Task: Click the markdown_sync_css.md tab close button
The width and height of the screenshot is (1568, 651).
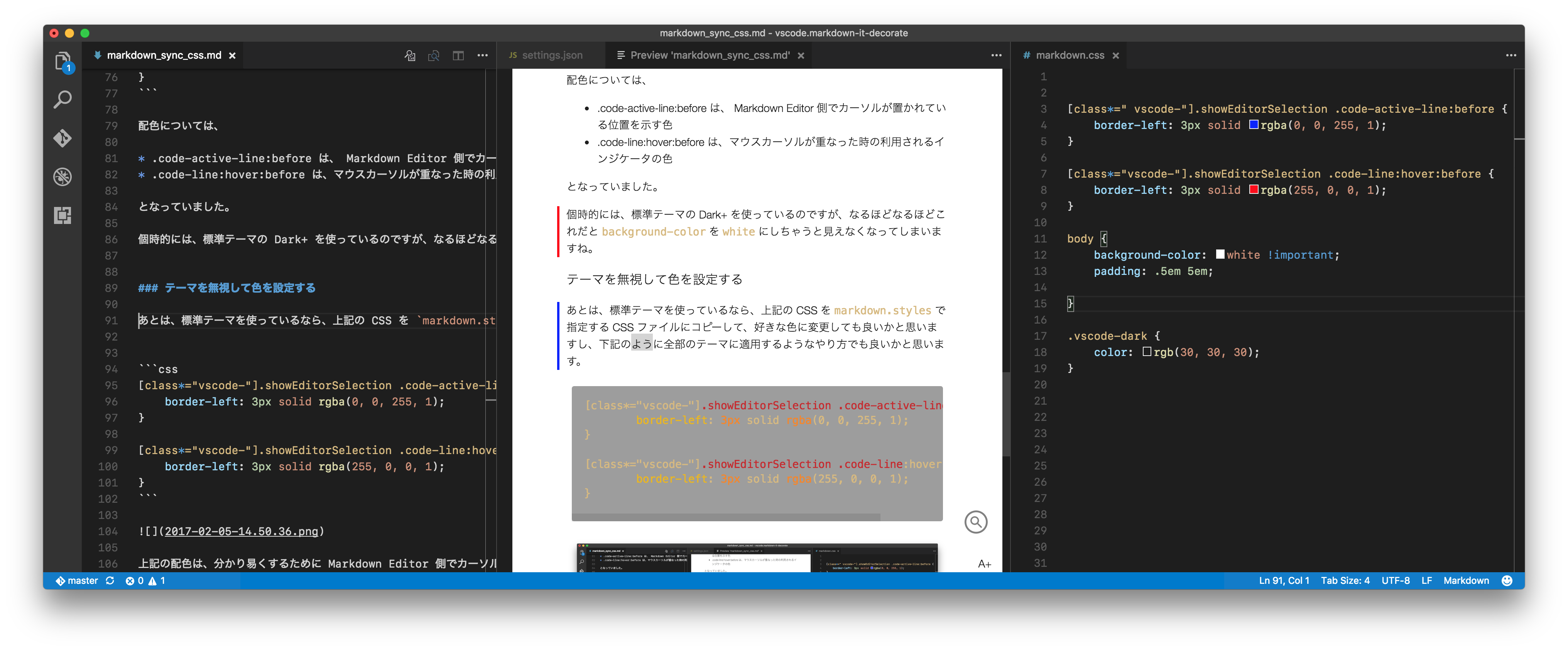Action: [234, 55]
